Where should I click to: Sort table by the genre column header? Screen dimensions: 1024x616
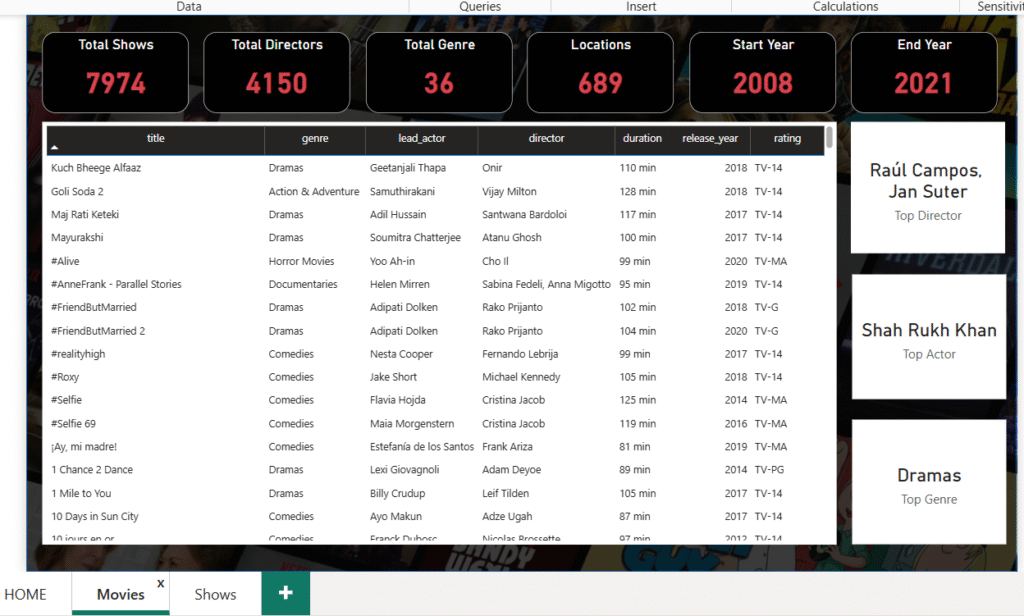[315, 139]
